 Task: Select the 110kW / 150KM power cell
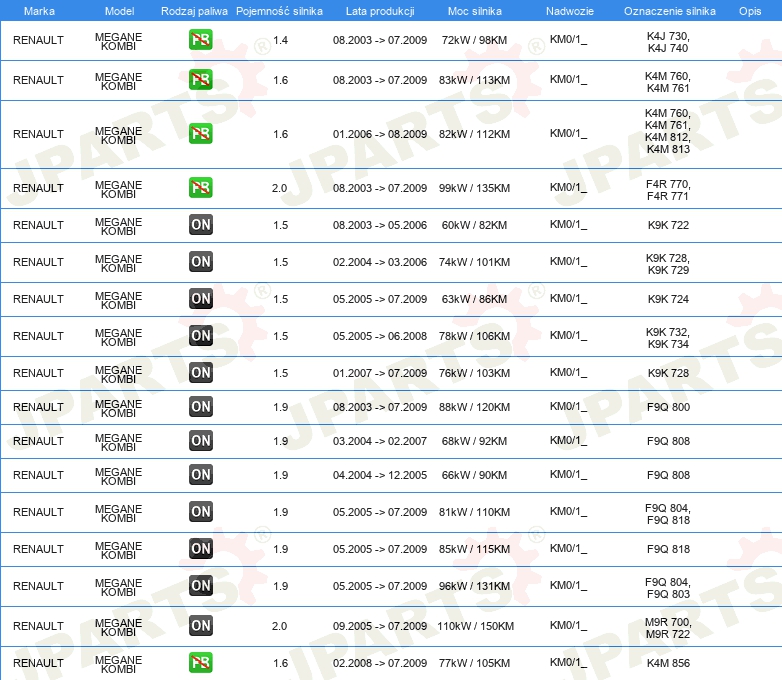pos(475,626)
